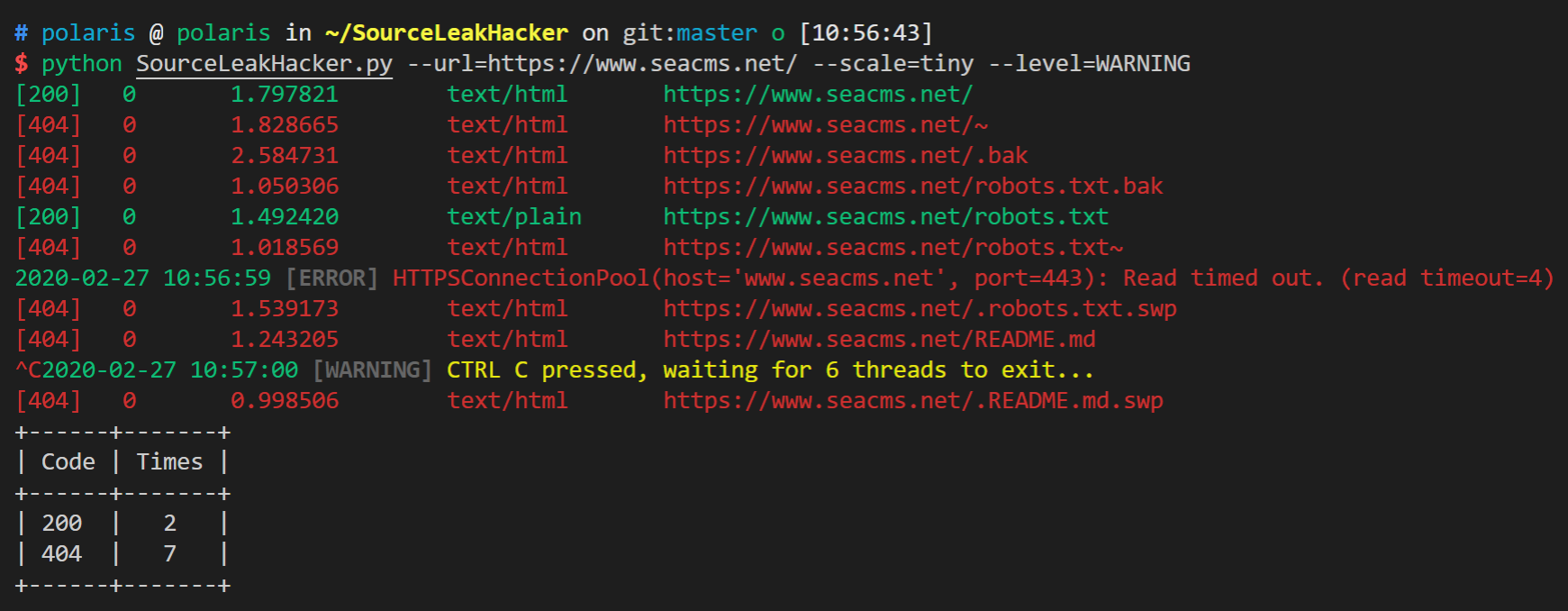Click the text/plain content type entry
The image size is (1568, 611).
point(514,217)
